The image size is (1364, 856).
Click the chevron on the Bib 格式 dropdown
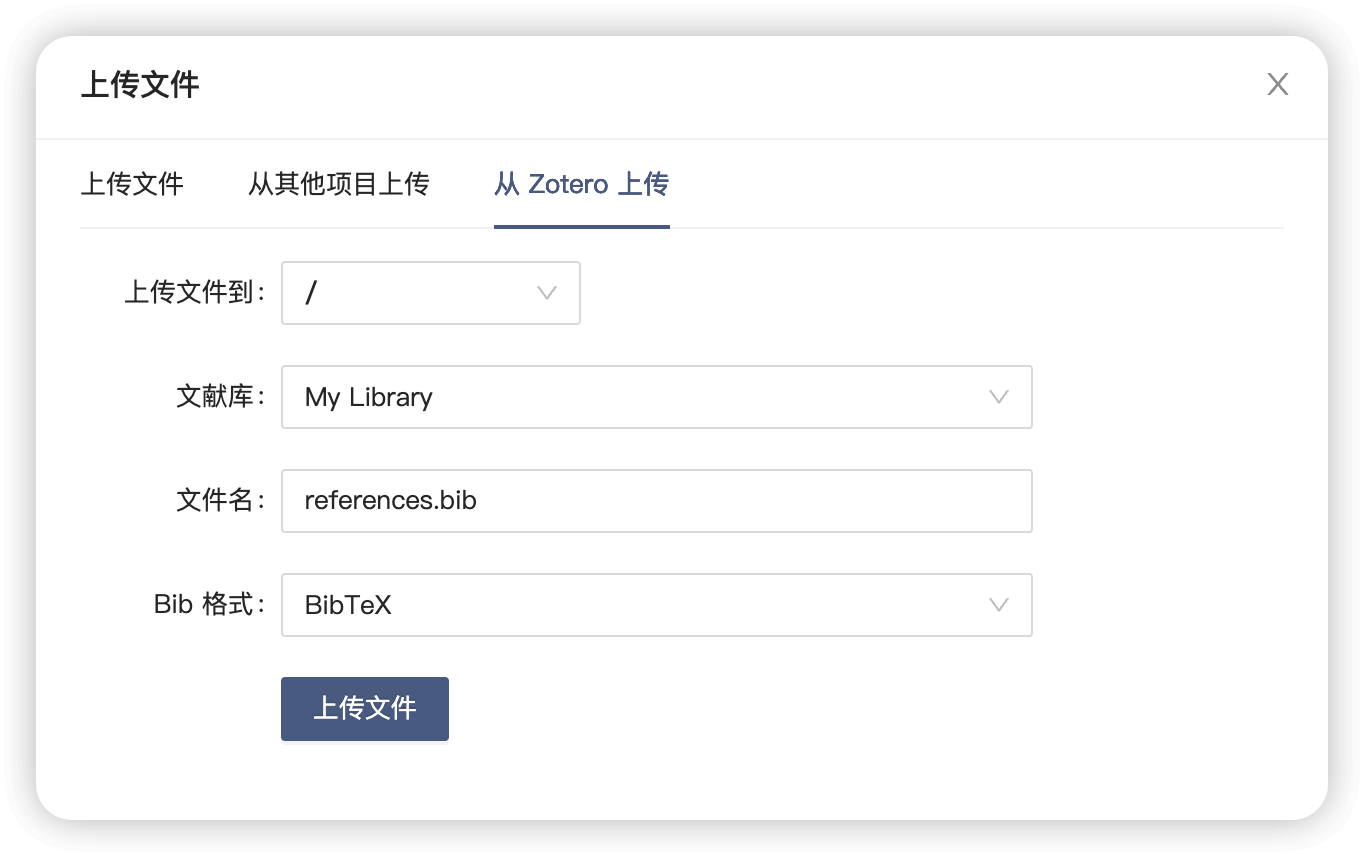click(998, 605)
